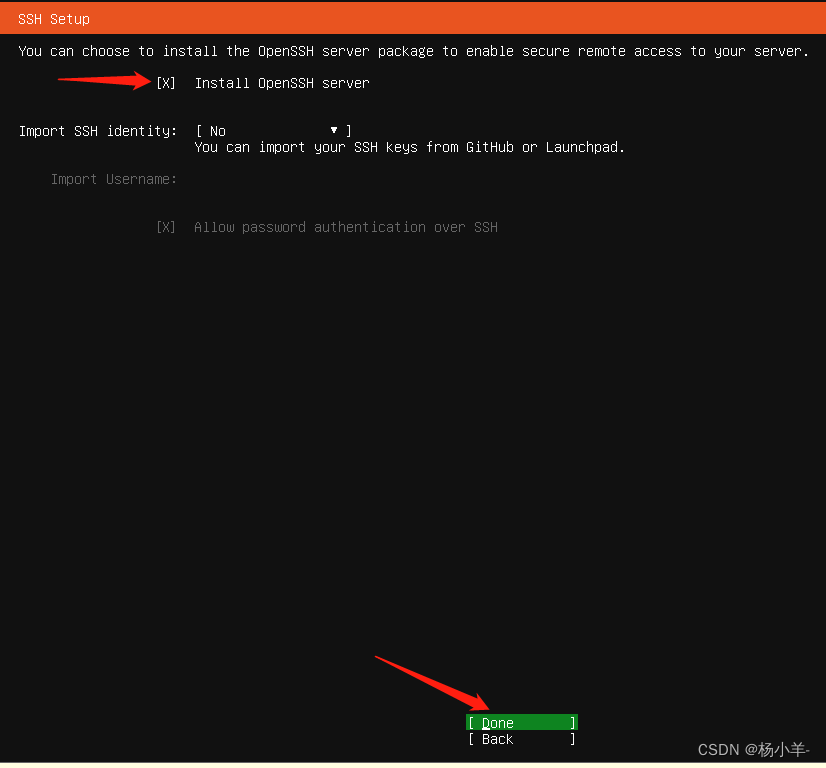Click the 'Allow password authentication over SSH' label

coord(346,227)
